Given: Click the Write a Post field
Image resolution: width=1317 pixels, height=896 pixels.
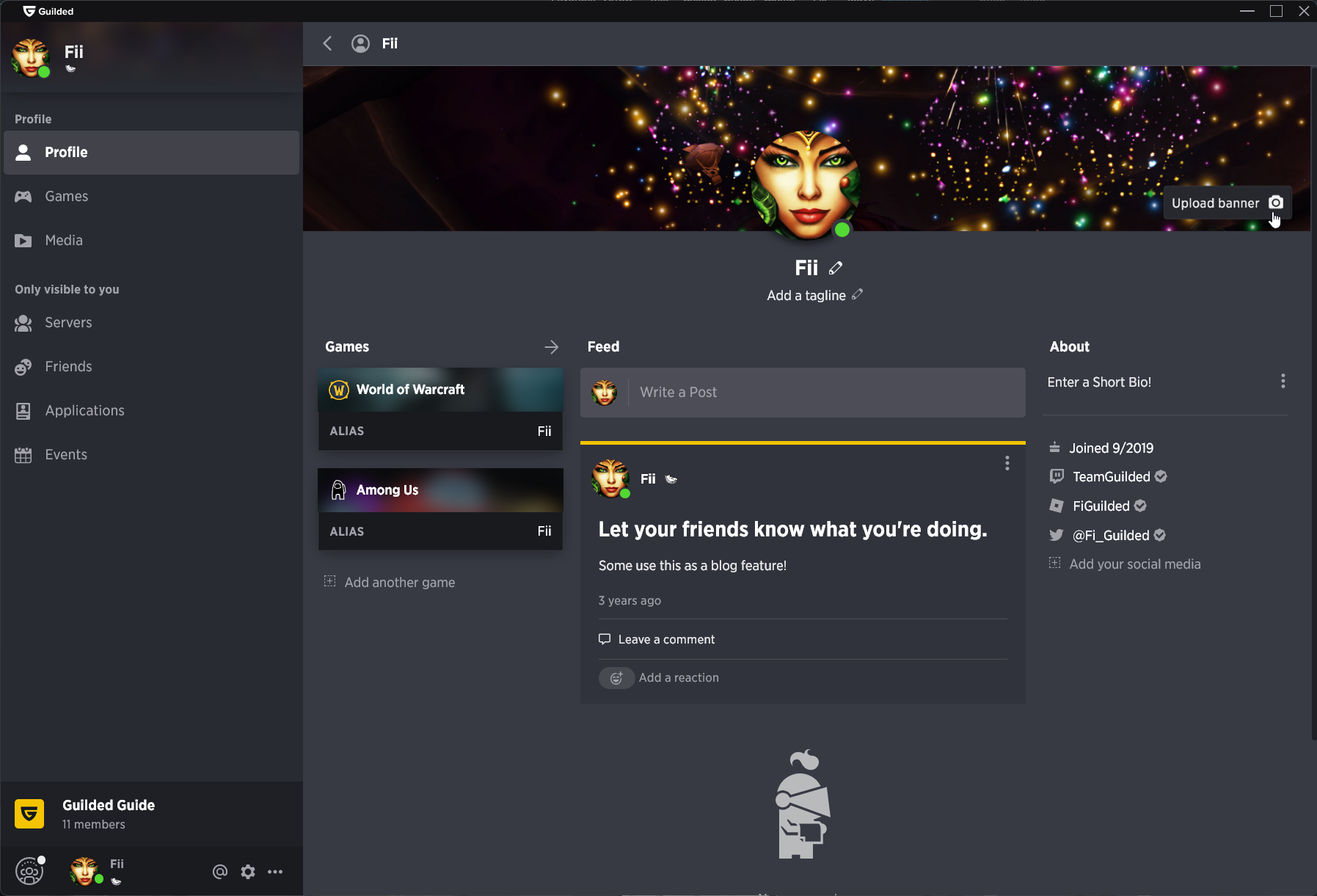Looking at the screenshot, I should point(803,393).
